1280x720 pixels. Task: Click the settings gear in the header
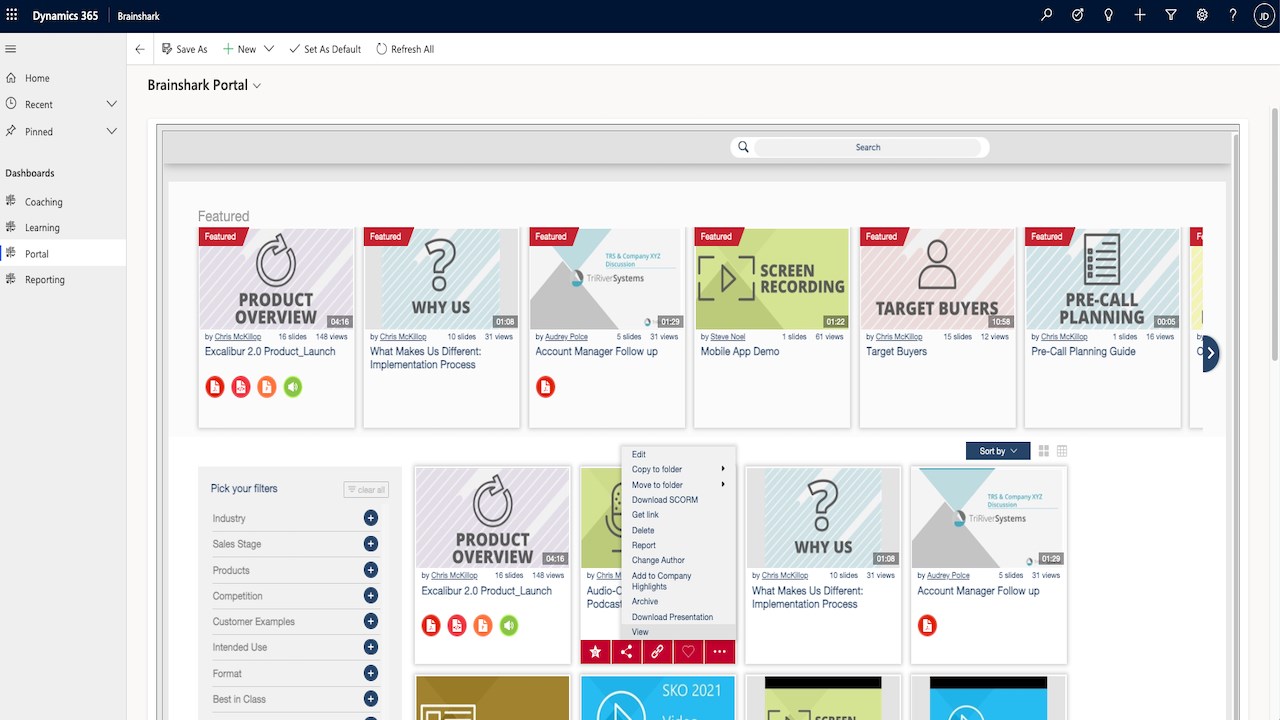tap(1202, 15)
